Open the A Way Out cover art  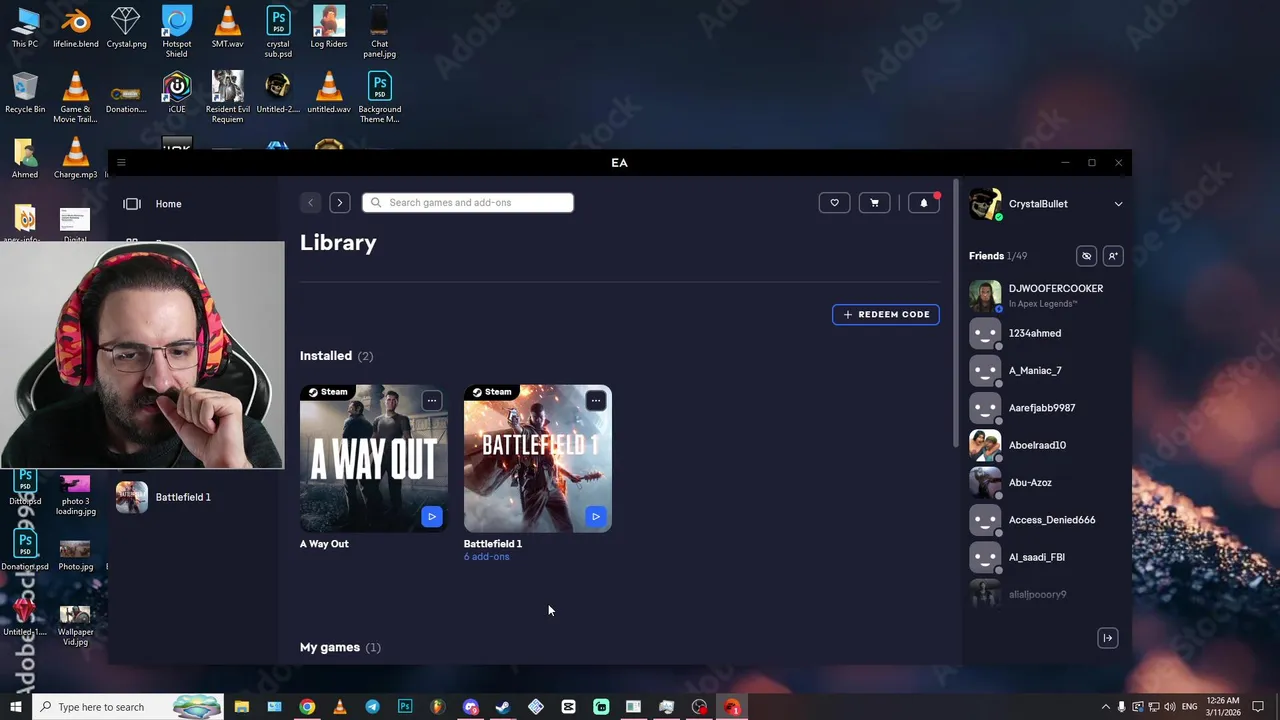pyautogui.click(x=374, y=459)
